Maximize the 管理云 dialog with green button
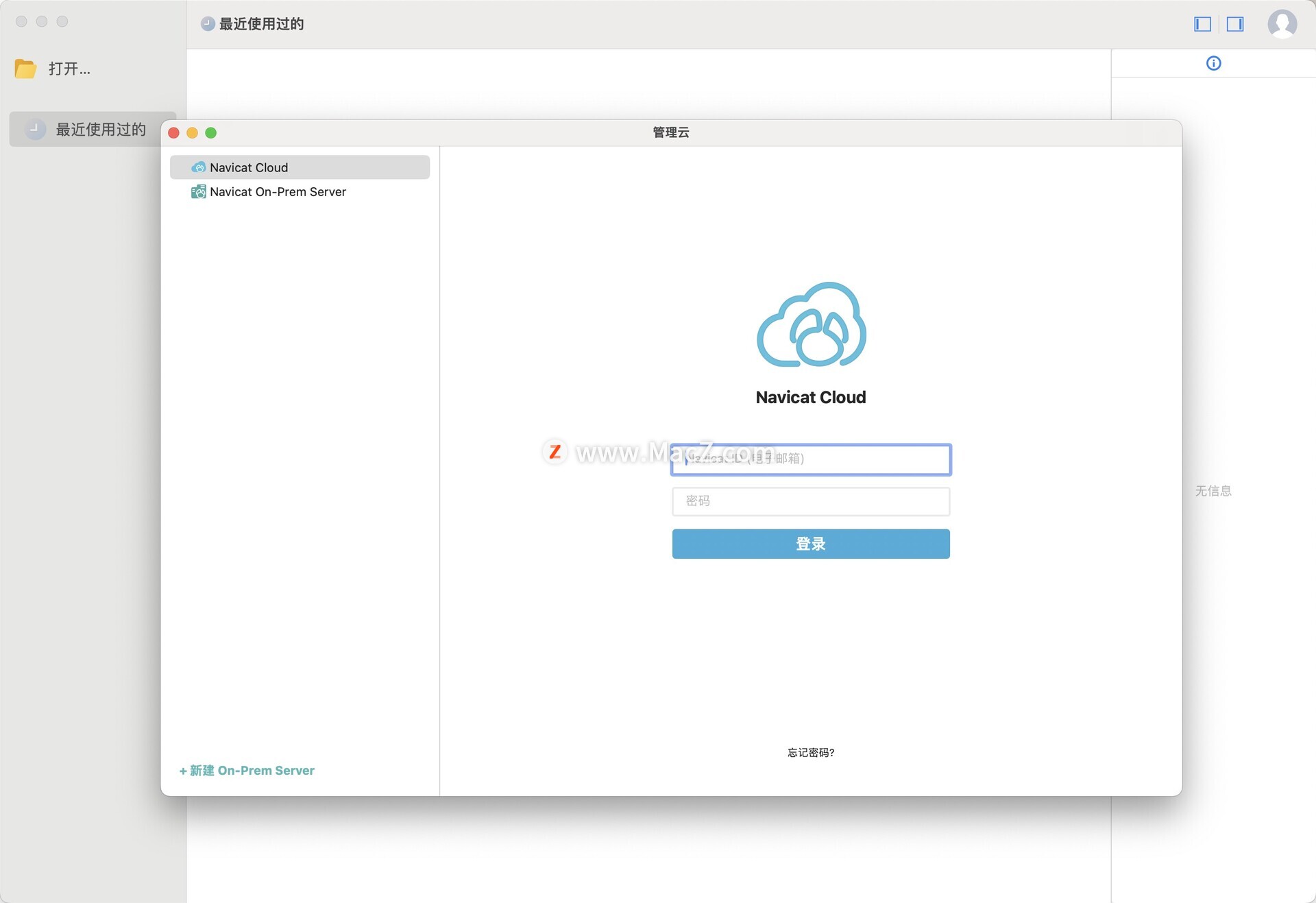Viewport: 1316px width, 903px height. tap(211, 133)
